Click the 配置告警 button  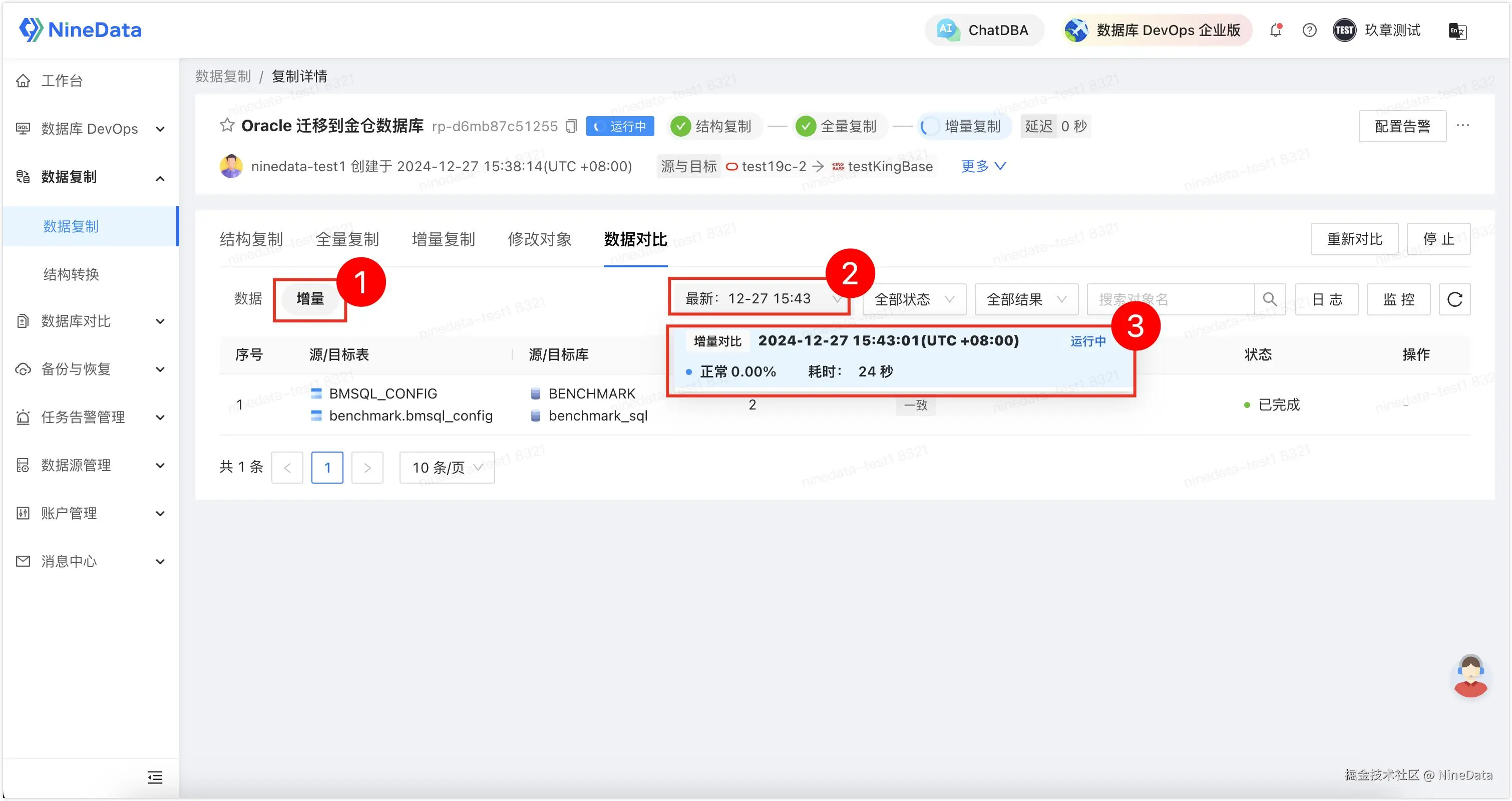pos(1402,126)
